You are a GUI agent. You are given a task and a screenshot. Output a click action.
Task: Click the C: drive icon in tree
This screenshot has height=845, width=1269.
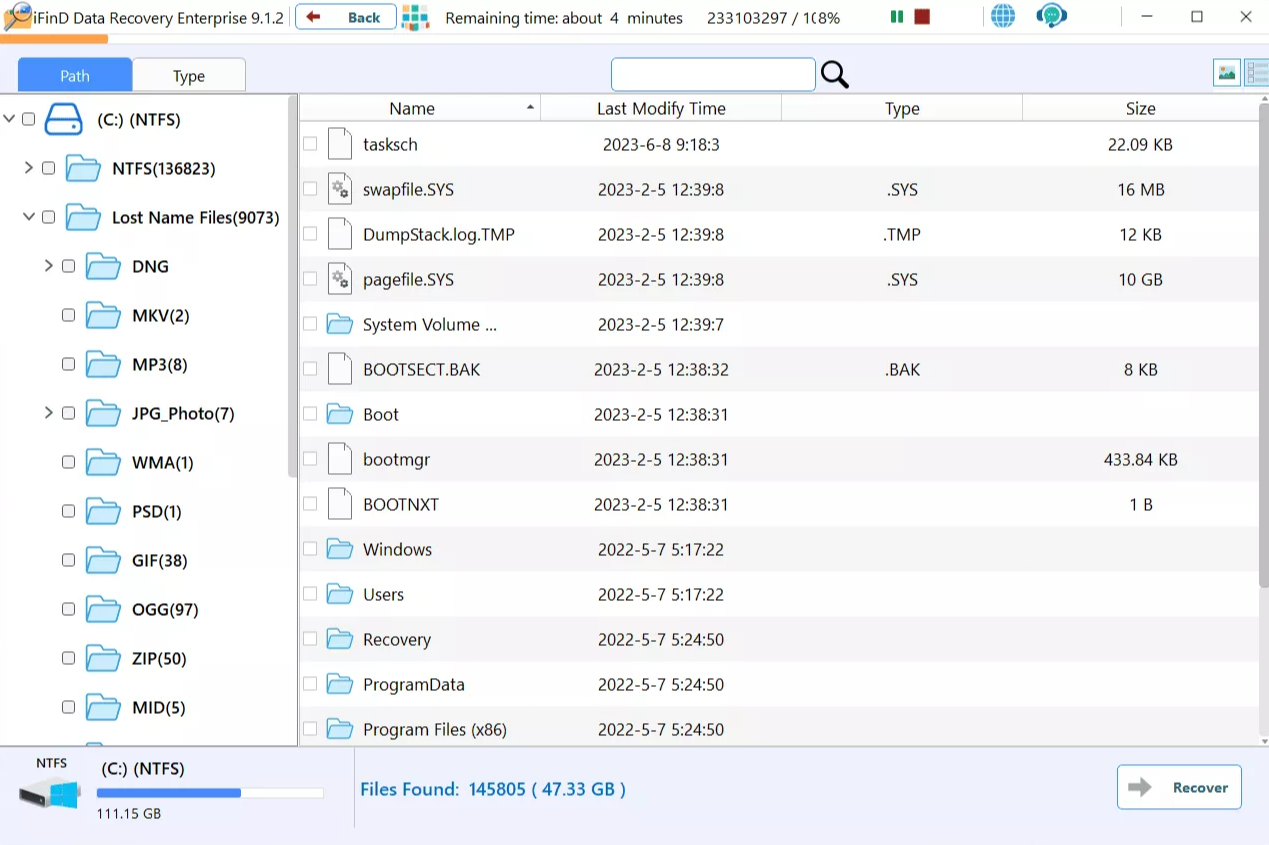click(63, 119)
